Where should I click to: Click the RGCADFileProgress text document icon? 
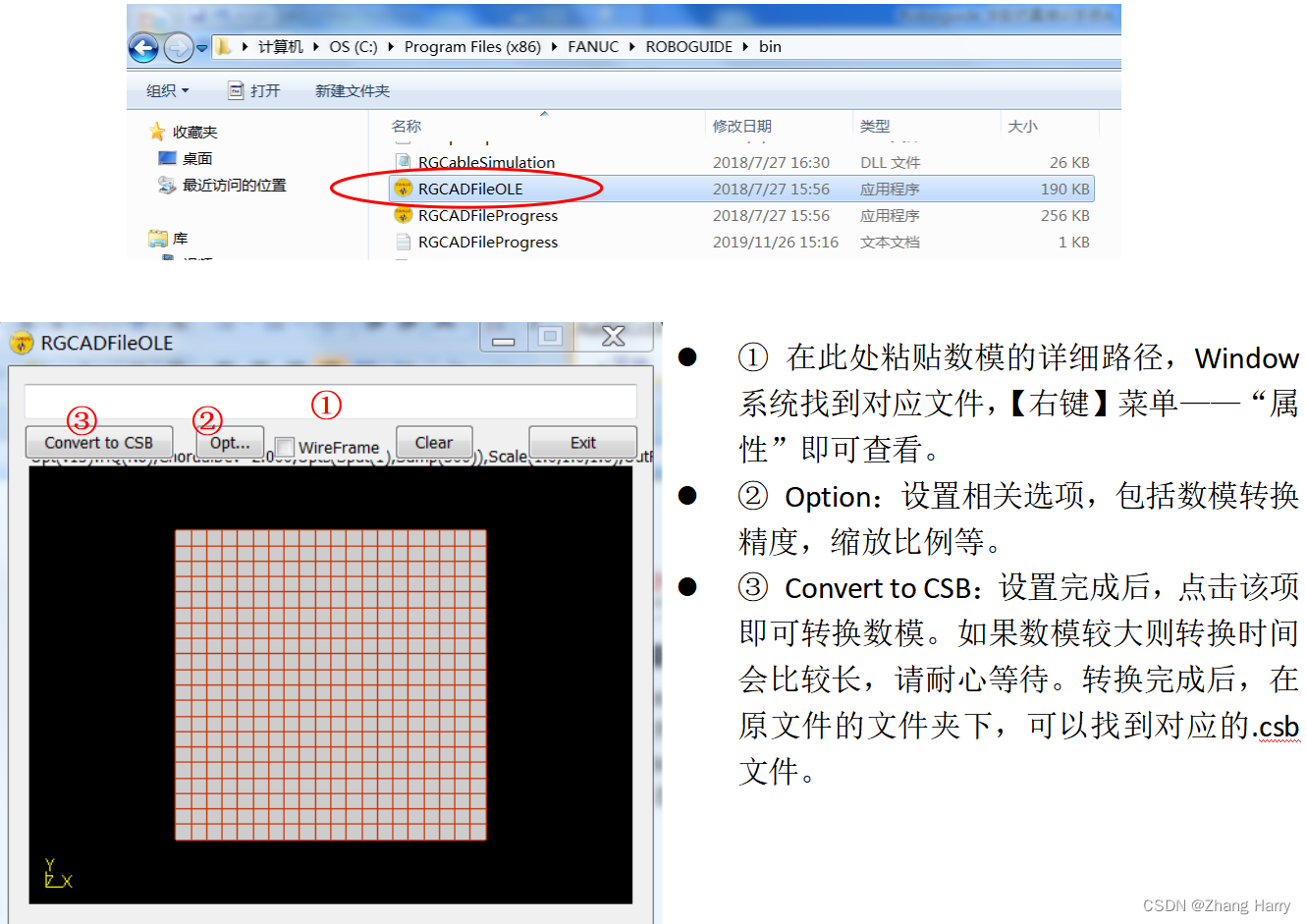tap(403, 242)
